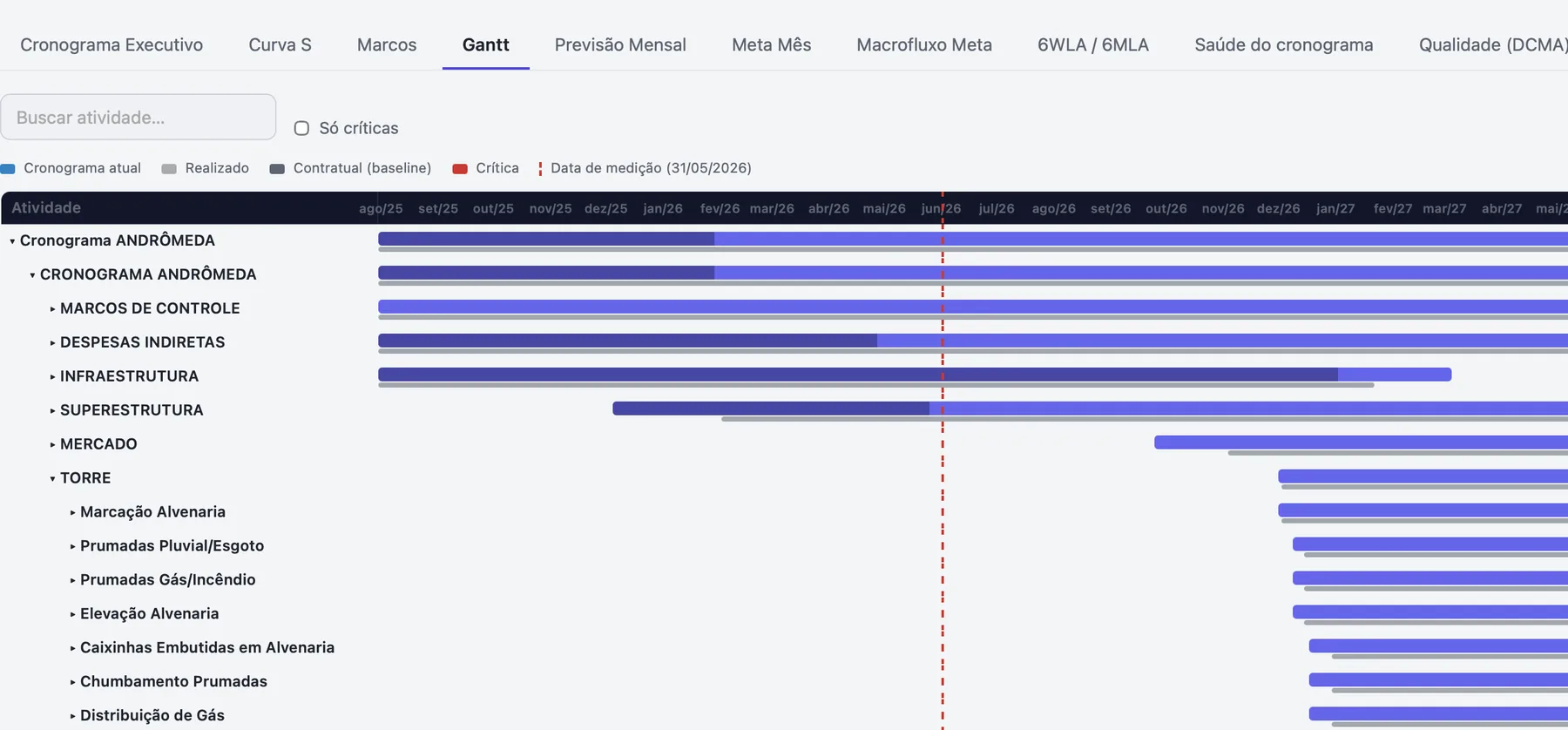Open the 6WLA / 6MLA tab

pos(1093,44)
